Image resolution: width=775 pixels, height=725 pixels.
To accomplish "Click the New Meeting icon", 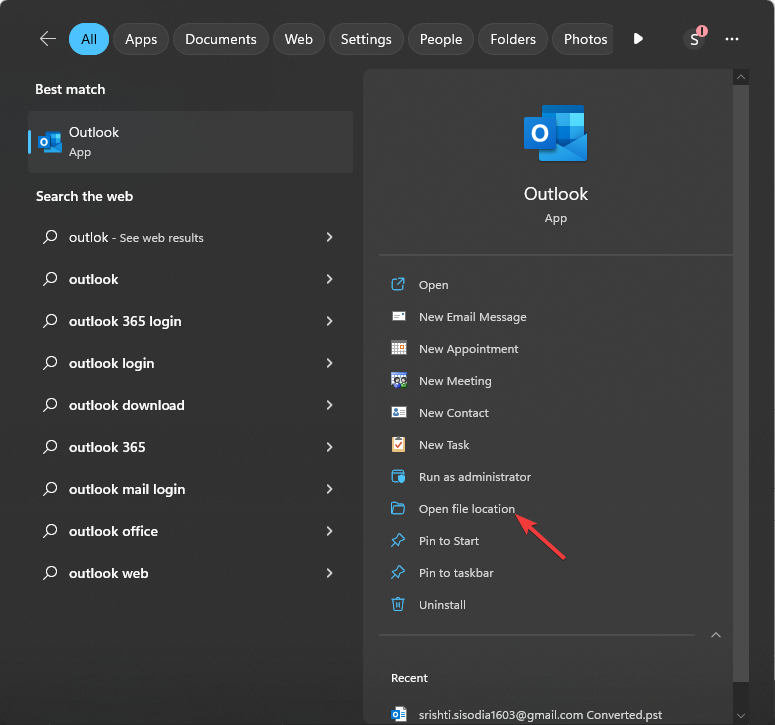I will pos(398,380).
